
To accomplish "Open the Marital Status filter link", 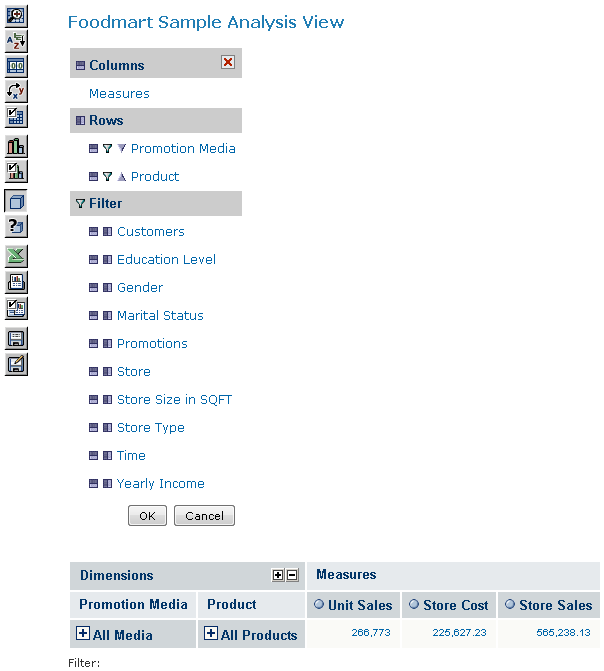I will (160, 315).
